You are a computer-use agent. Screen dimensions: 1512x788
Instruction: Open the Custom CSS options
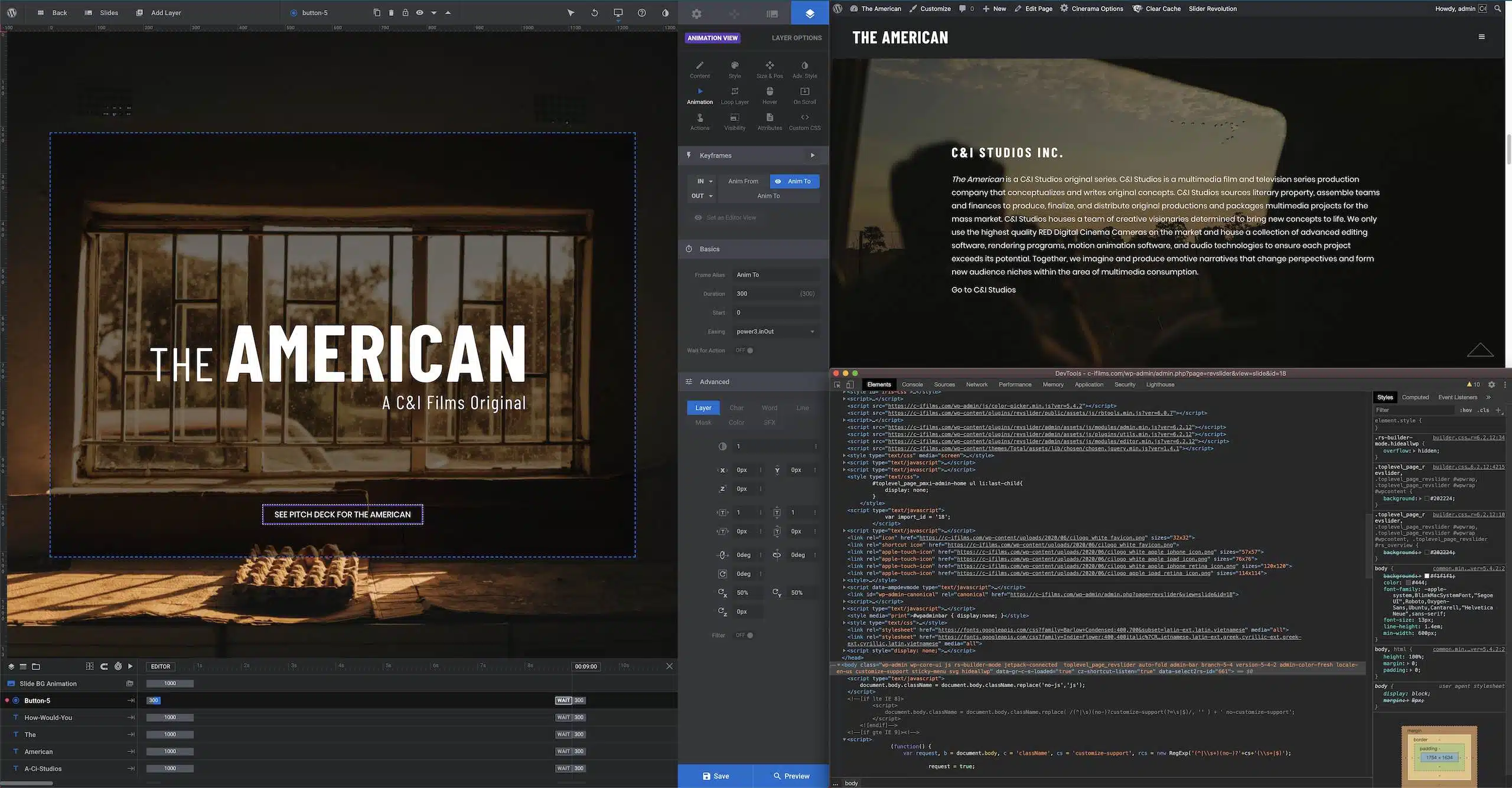[x=804, y=122]
